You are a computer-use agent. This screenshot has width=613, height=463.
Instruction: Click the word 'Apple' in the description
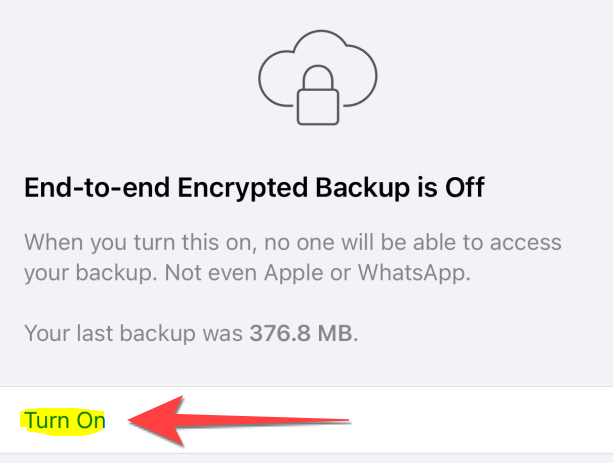pos(293,273)
